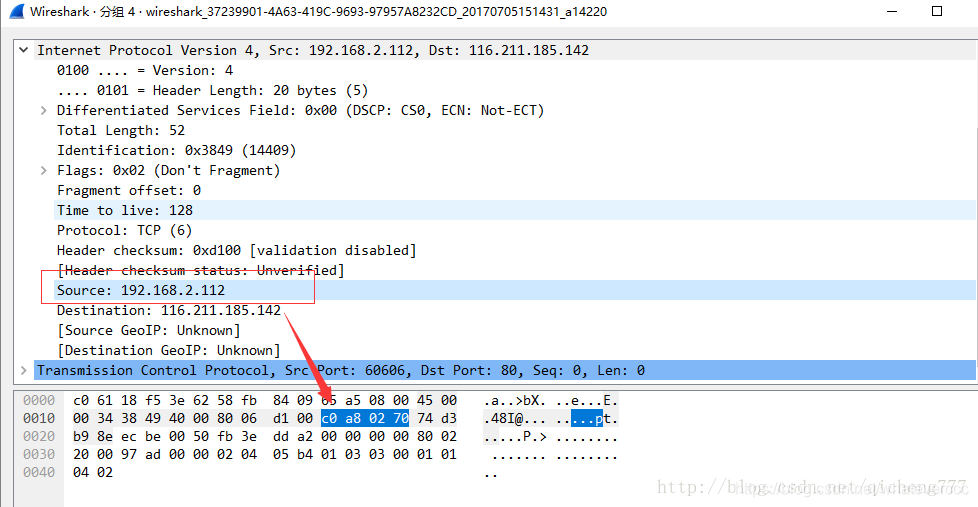Click hex offset 0010 label
Viewport: 978px width, 507px height.
pyautogui.click(x=39, y=418)
